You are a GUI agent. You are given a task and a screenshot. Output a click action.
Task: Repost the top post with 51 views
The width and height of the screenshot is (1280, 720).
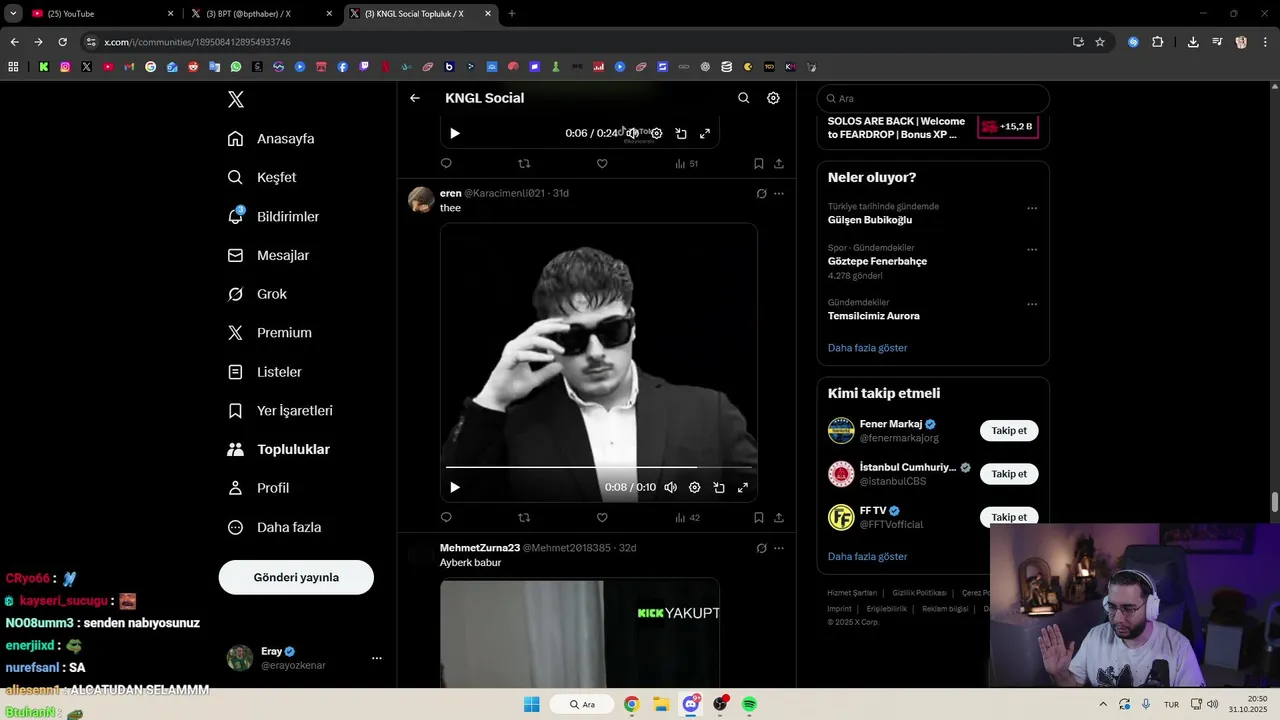point(524,163)
